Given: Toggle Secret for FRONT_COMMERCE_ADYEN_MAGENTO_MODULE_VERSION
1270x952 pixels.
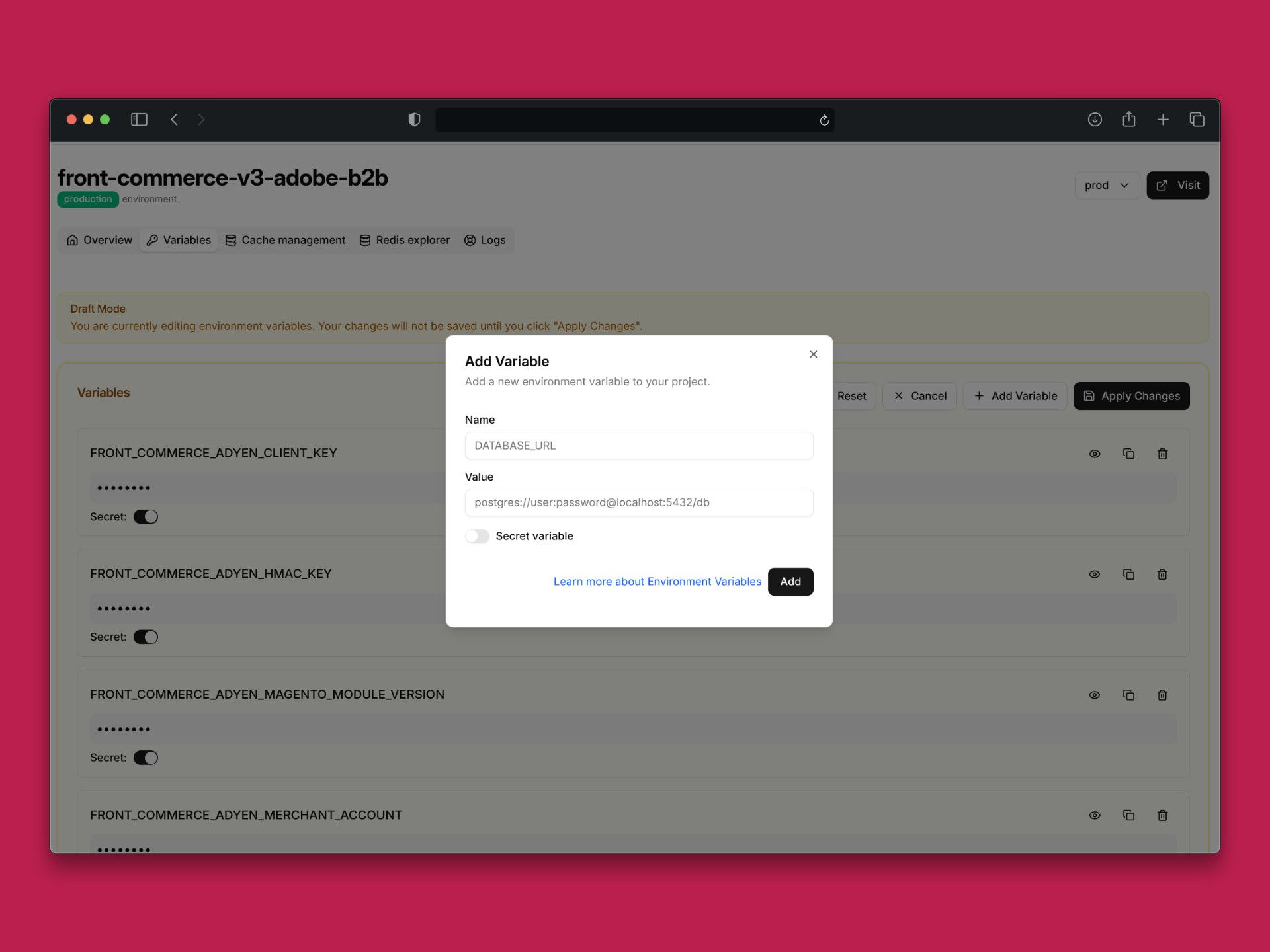Looking at the screenshot, I should 146,758.
